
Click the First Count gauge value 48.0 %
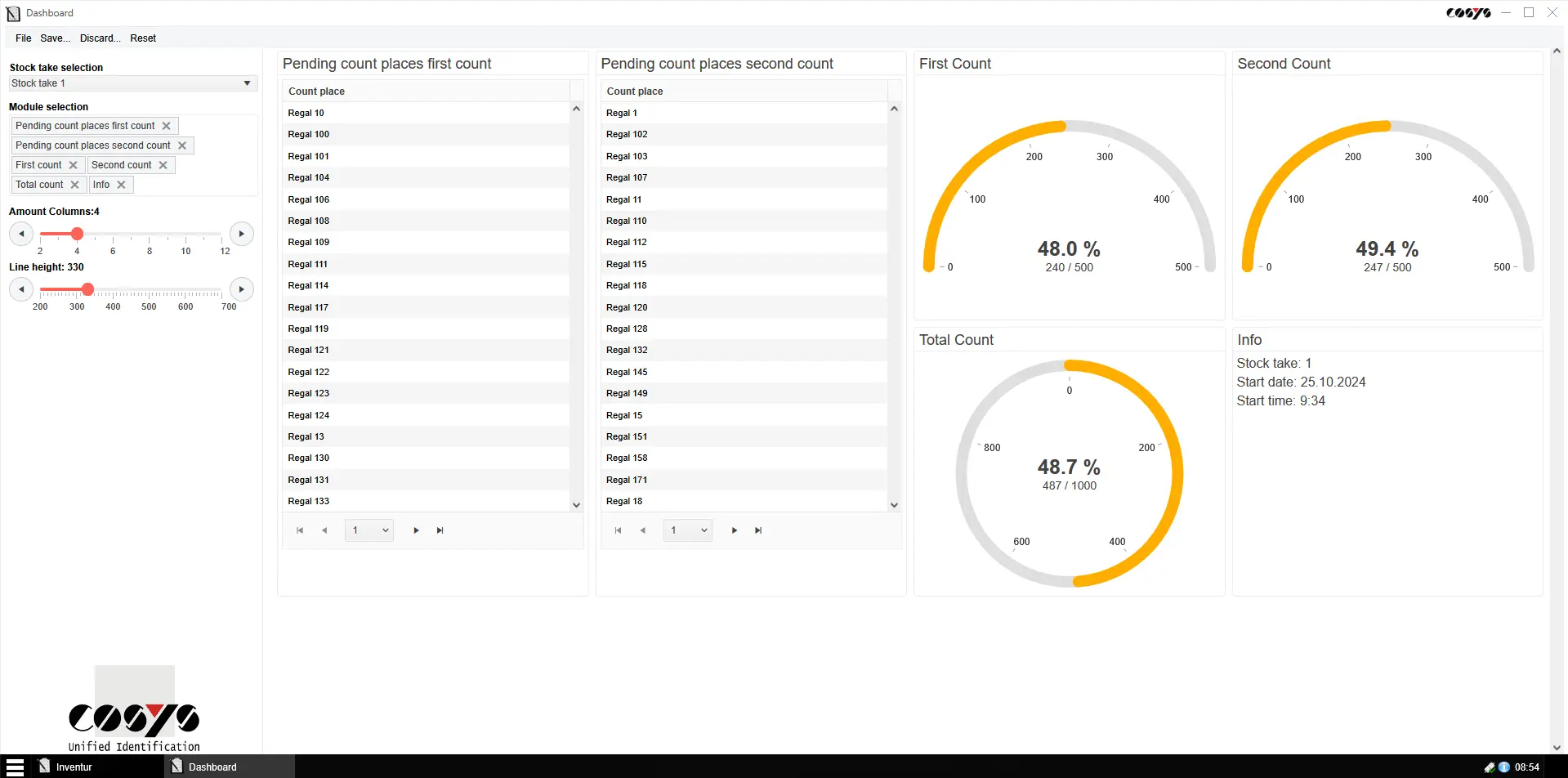coord(1069,248)
